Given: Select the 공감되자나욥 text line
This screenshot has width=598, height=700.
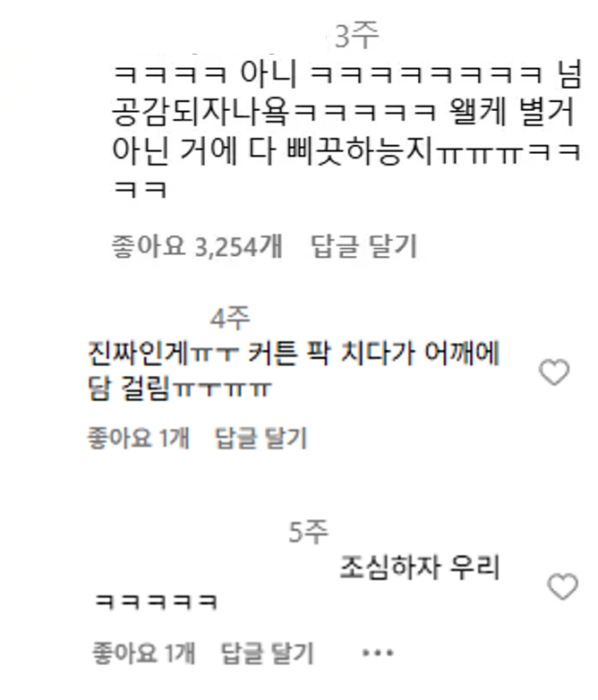Looking at the screenshot, I should [x=343, y=112].
